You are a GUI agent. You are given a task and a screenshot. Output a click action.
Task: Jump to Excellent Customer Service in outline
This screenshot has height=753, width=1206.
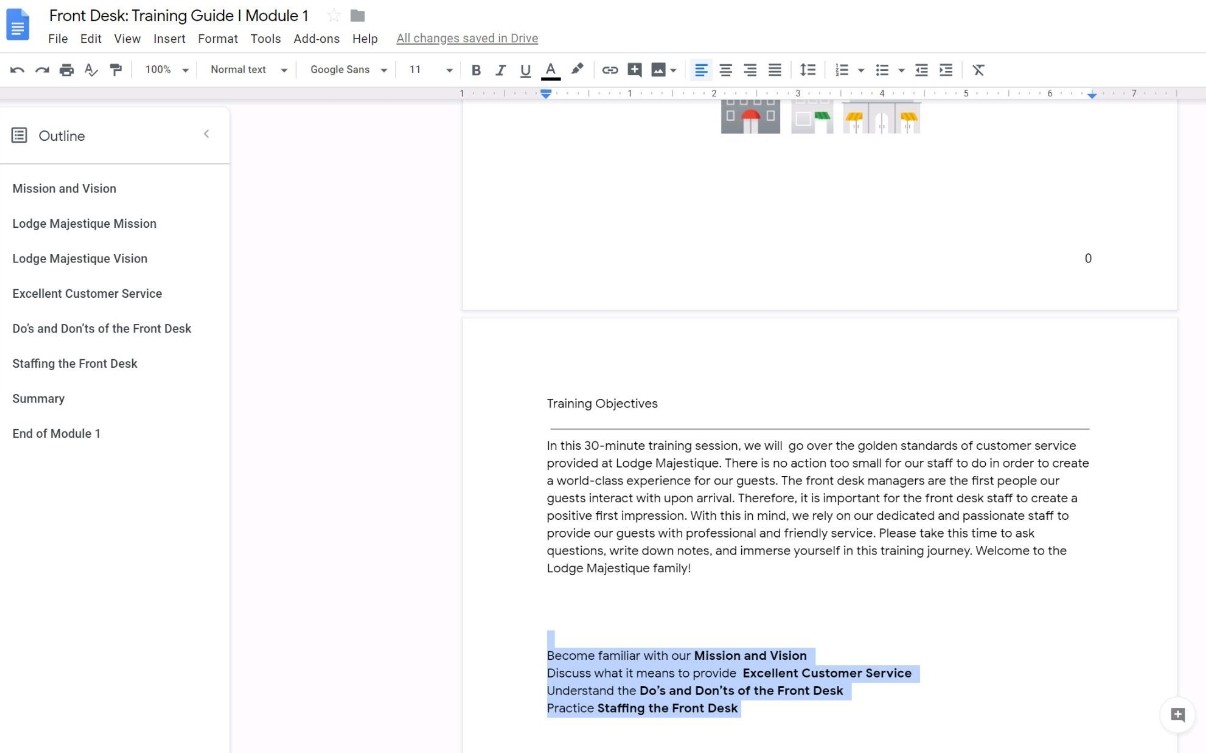[x=87, y=294]
